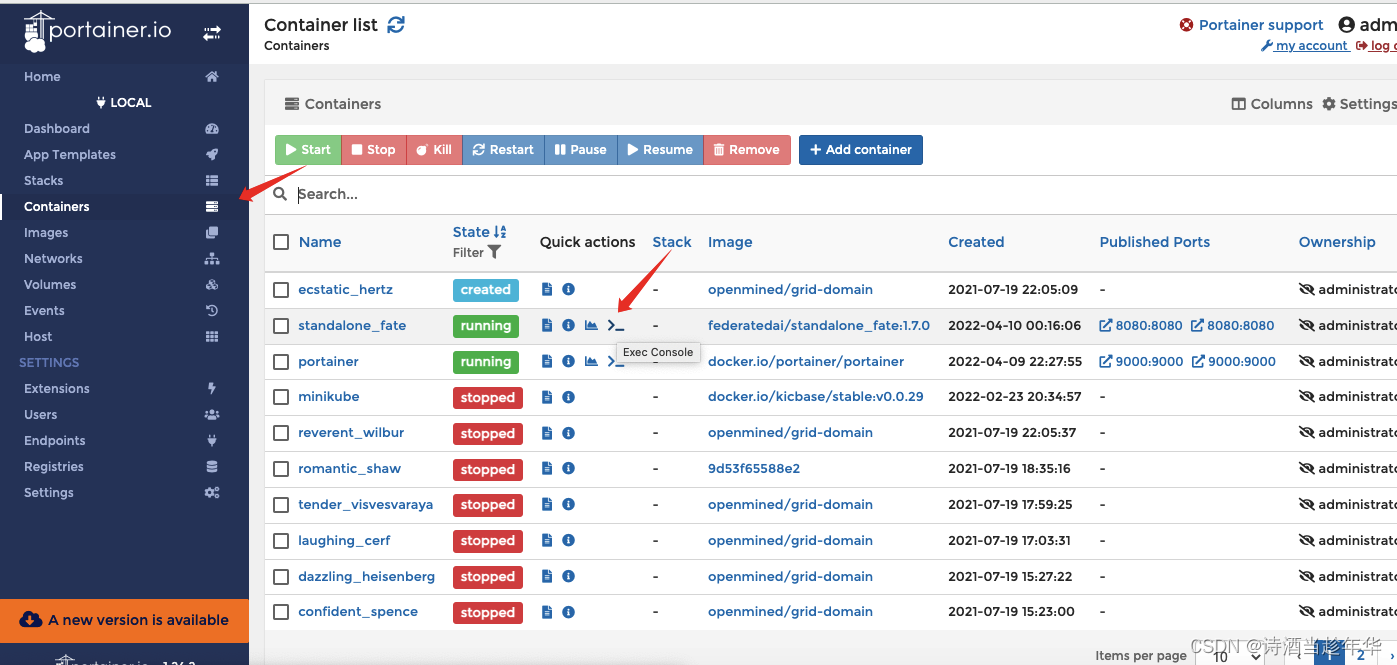Open Dashboard in the sidebar
This screenshot has height=665, width=1397.
pyautogui.click(x=57, y=129)
